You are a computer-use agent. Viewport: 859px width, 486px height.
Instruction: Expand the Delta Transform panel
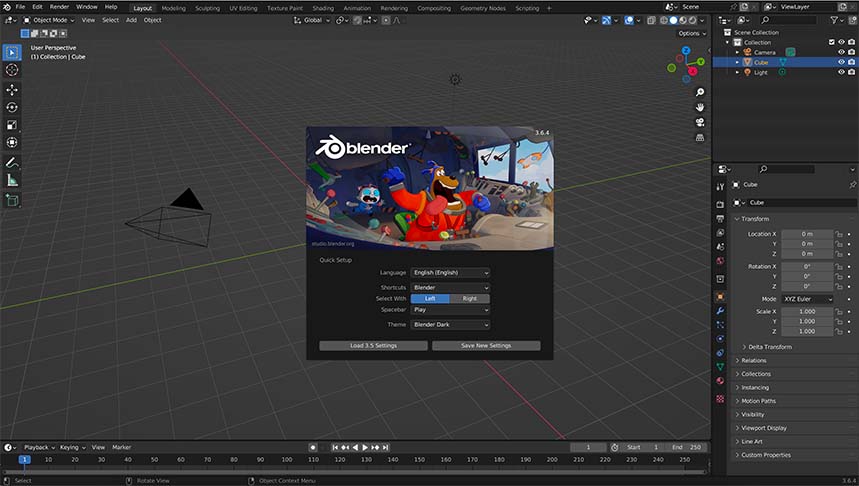[x=770, y=347]
